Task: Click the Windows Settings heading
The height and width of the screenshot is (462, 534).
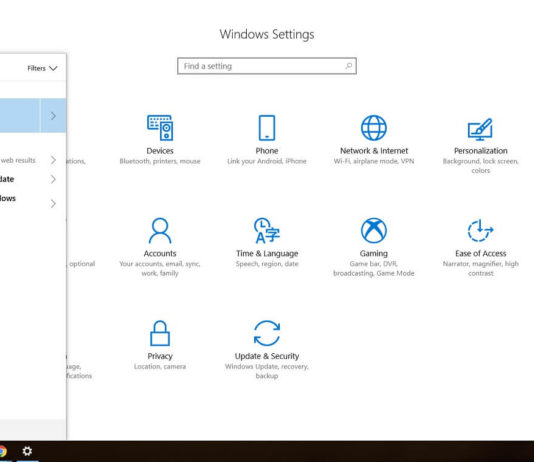Action: 267,34
